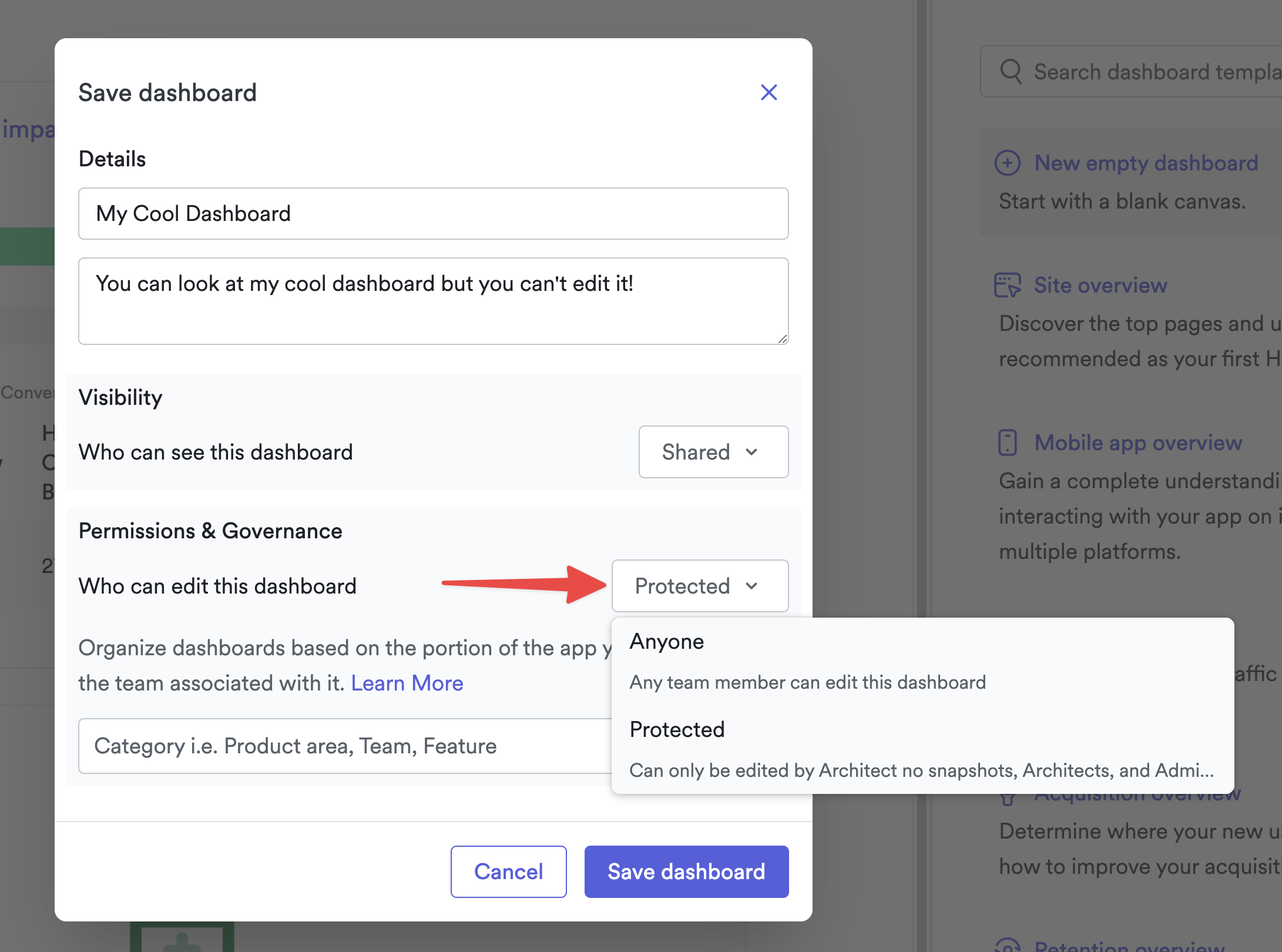Click the Site overview template icon
The image size is (1282, 952).
point(1007,285)
